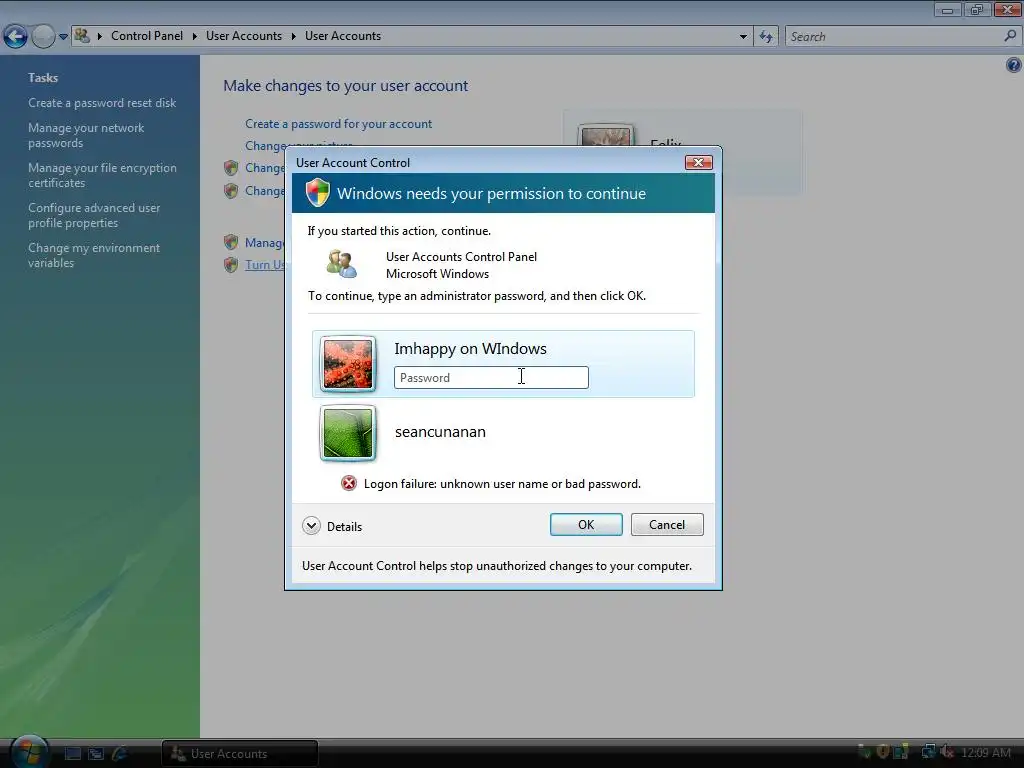Click Switch between windows quick launch icon
Screen dimensions: 1024x768
coord(96,754)
